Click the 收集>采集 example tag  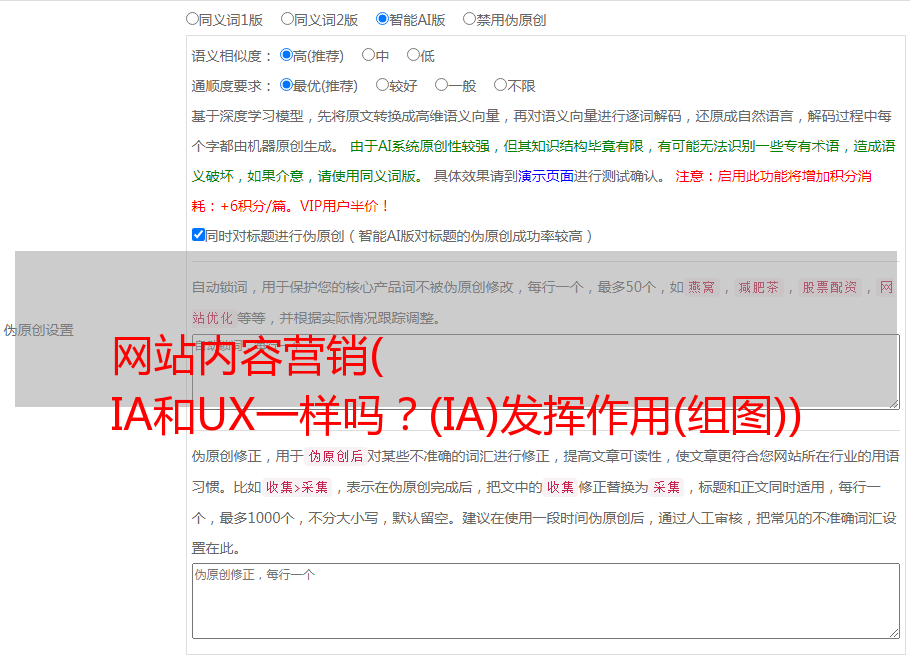click(297, 487)
